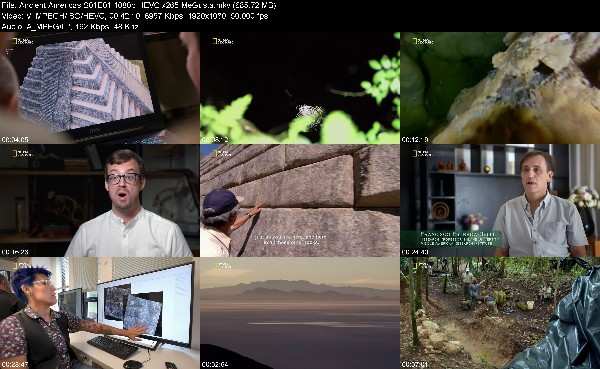This screenshot has width=600, height=369.
Task: Click the timestamp on the blue-haired person thumbnail
Action: click(x=15, y=365)
